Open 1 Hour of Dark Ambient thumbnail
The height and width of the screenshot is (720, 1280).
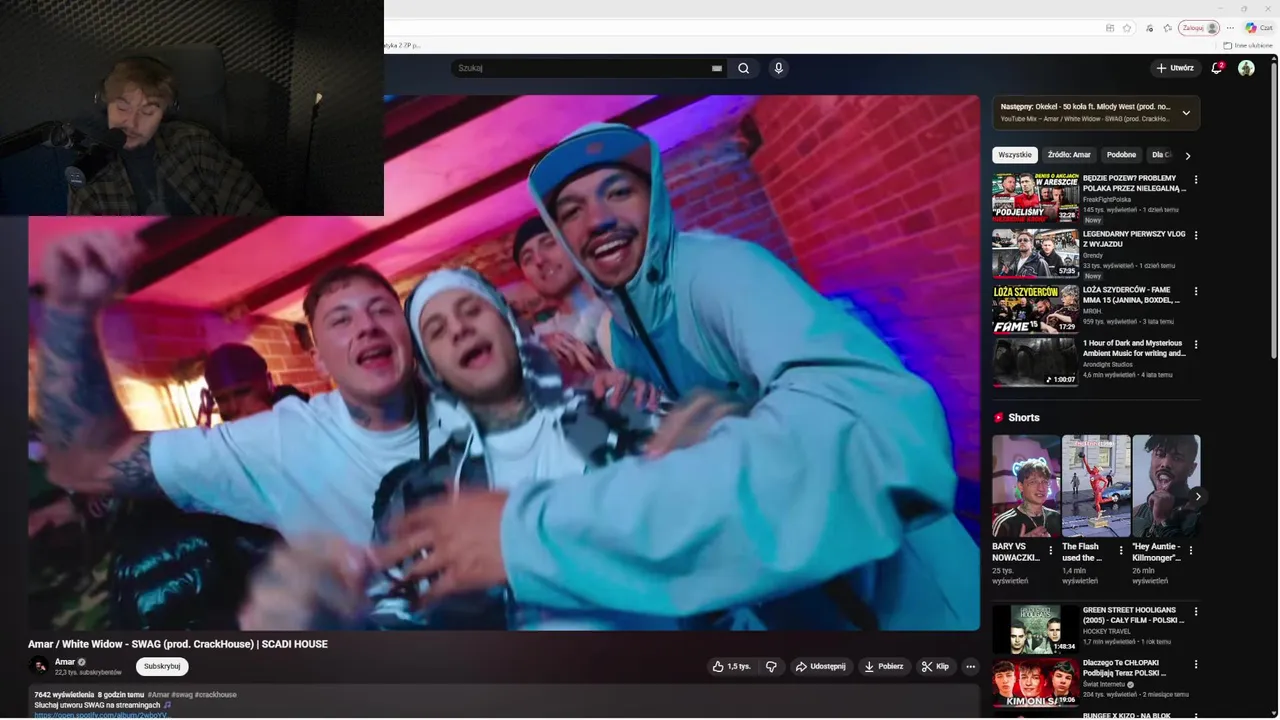pyautogui.click(x=1035, y=362)
